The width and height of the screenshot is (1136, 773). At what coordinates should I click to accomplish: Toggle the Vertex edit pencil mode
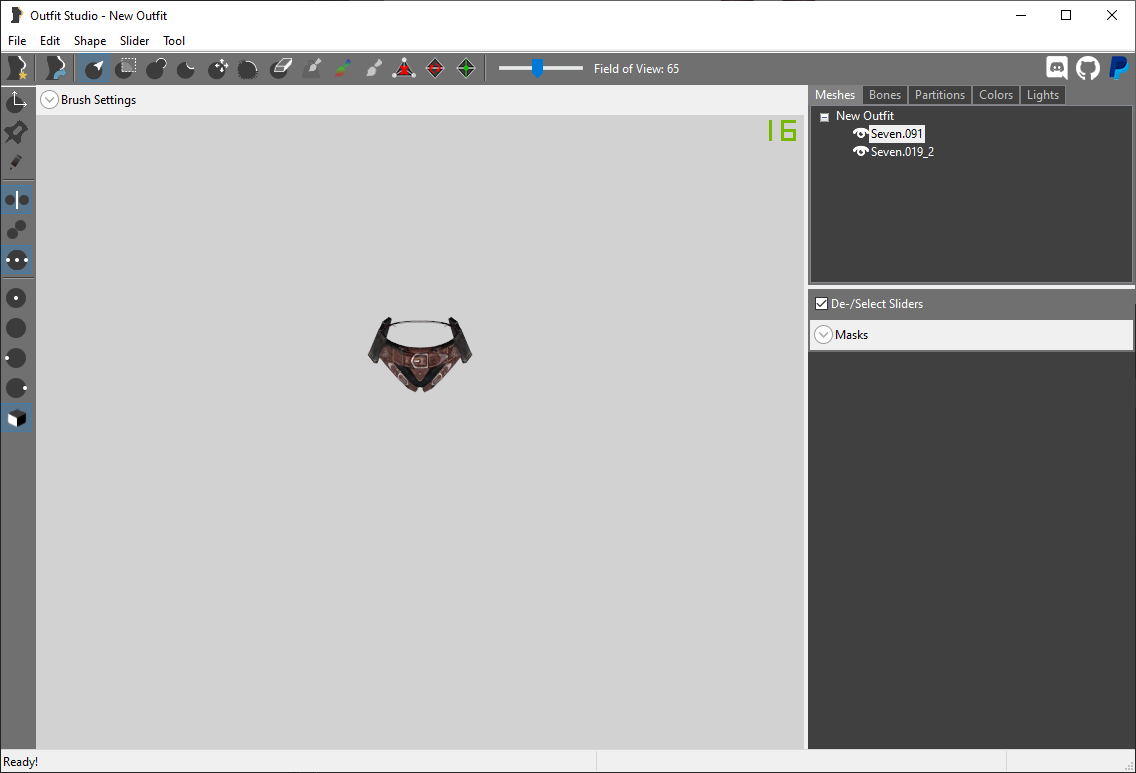[17, 162]
